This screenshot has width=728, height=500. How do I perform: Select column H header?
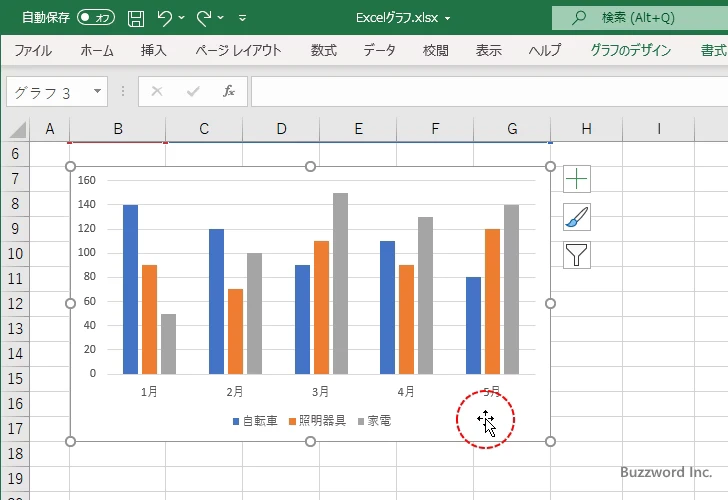coord(586,129)
